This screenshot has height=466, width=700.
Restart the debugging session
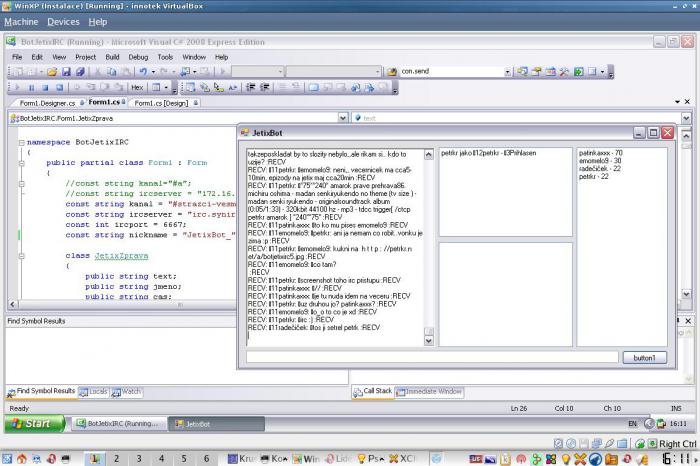[59, 87]
